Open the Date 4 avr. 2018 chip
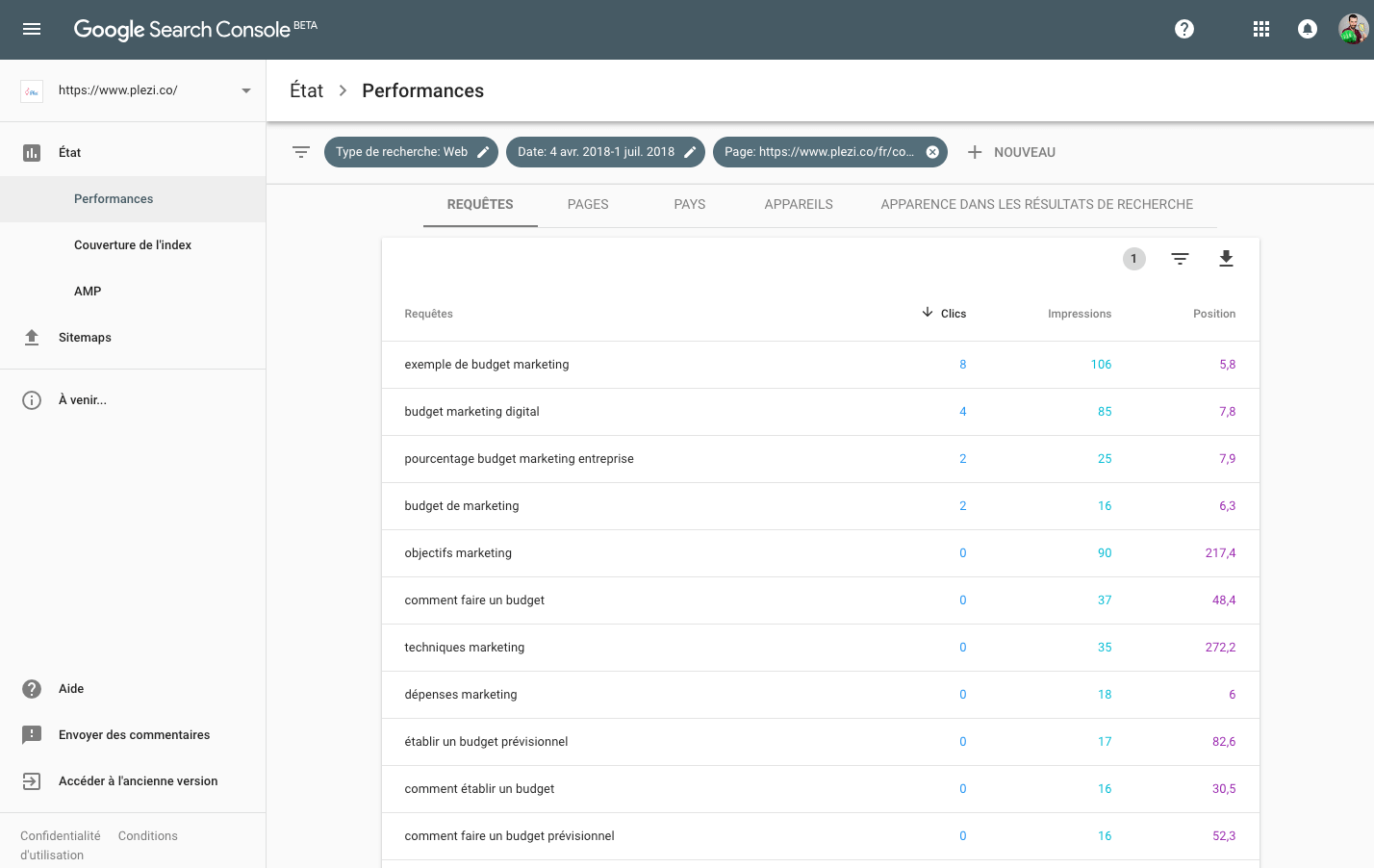1374x868 pixels. [605, 152]
